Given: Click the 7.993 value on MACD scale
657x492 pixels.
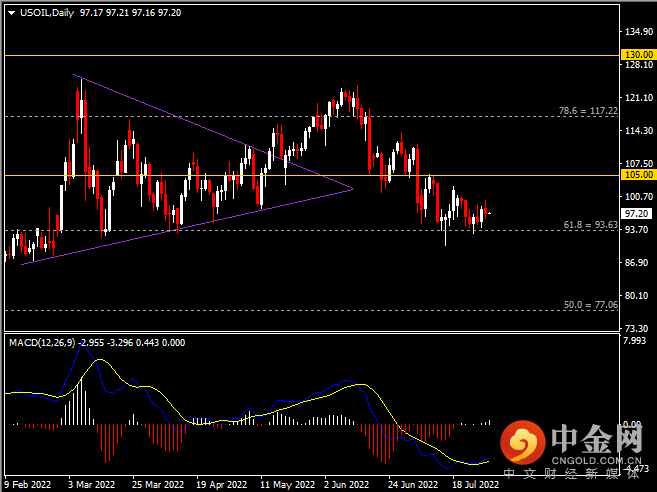Looking at the screenshot, I should [x=635, y=342].
